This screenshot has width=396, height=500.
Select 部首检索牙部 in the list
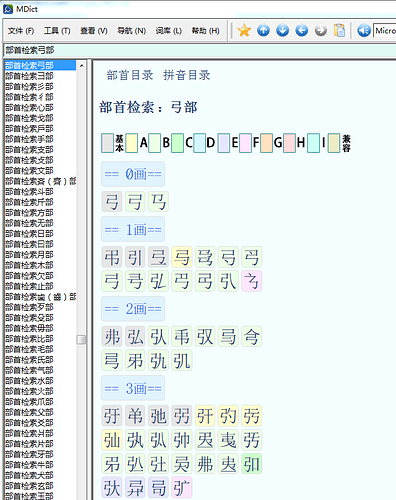[40, 454]
